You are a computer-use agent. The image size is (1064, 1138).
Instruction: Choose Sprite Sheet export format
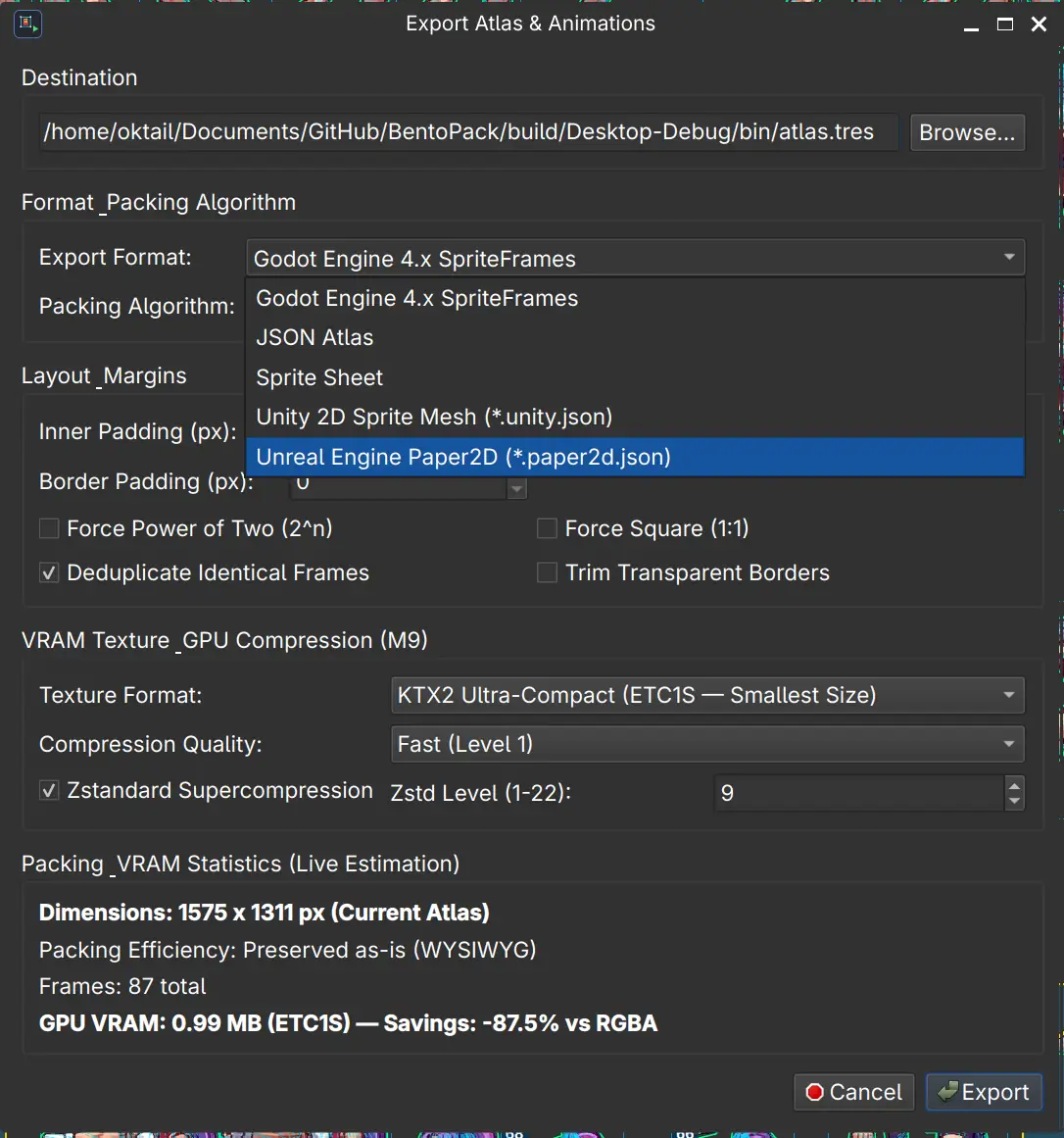(635, 377)
